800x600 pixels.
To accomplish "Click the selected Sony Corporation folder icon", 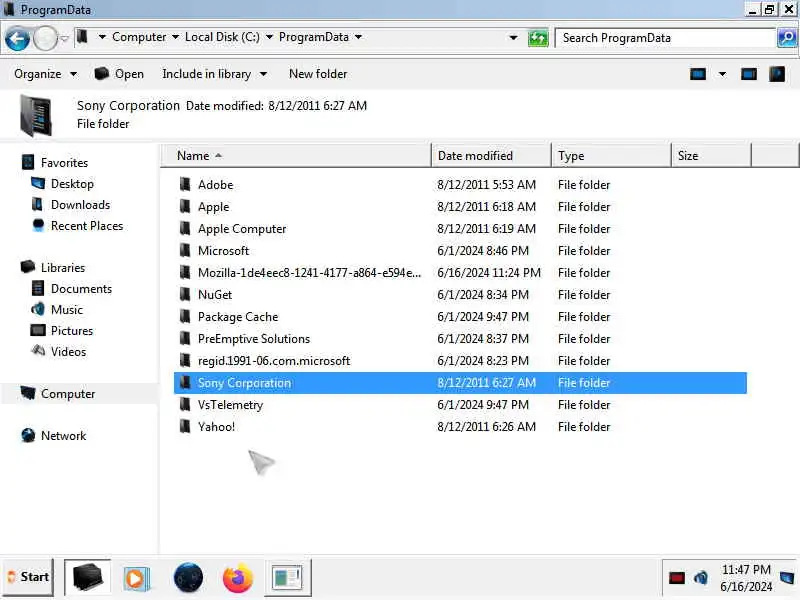I will pos(185,382).
